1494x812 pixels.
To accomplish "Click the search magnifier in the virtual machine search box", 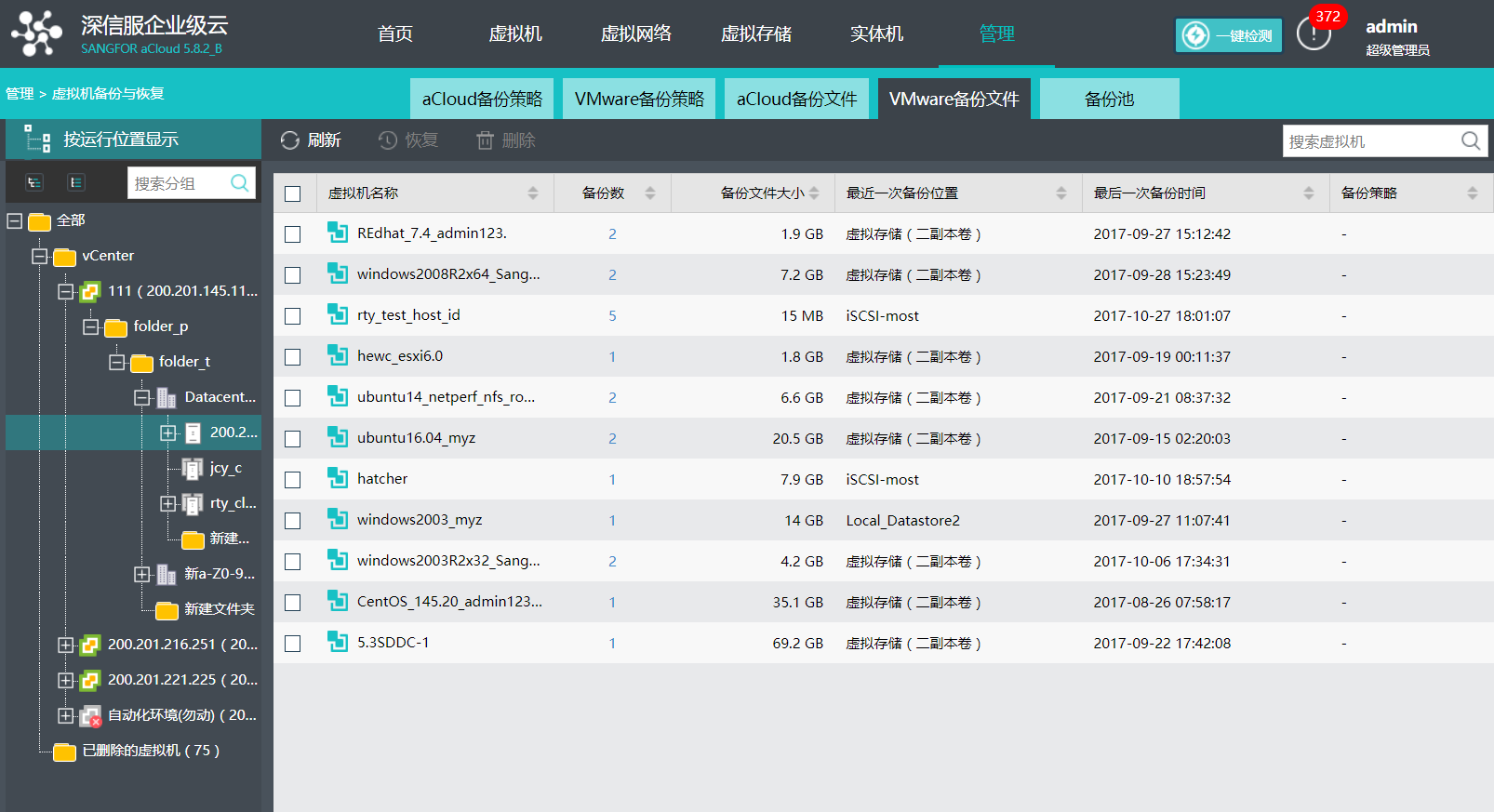I will (1471, 140).
